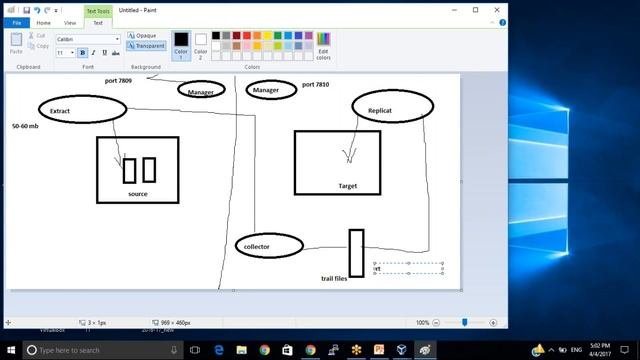Pick the red color swatch
The image size is (640, 360).
click(x=247, y=36)
